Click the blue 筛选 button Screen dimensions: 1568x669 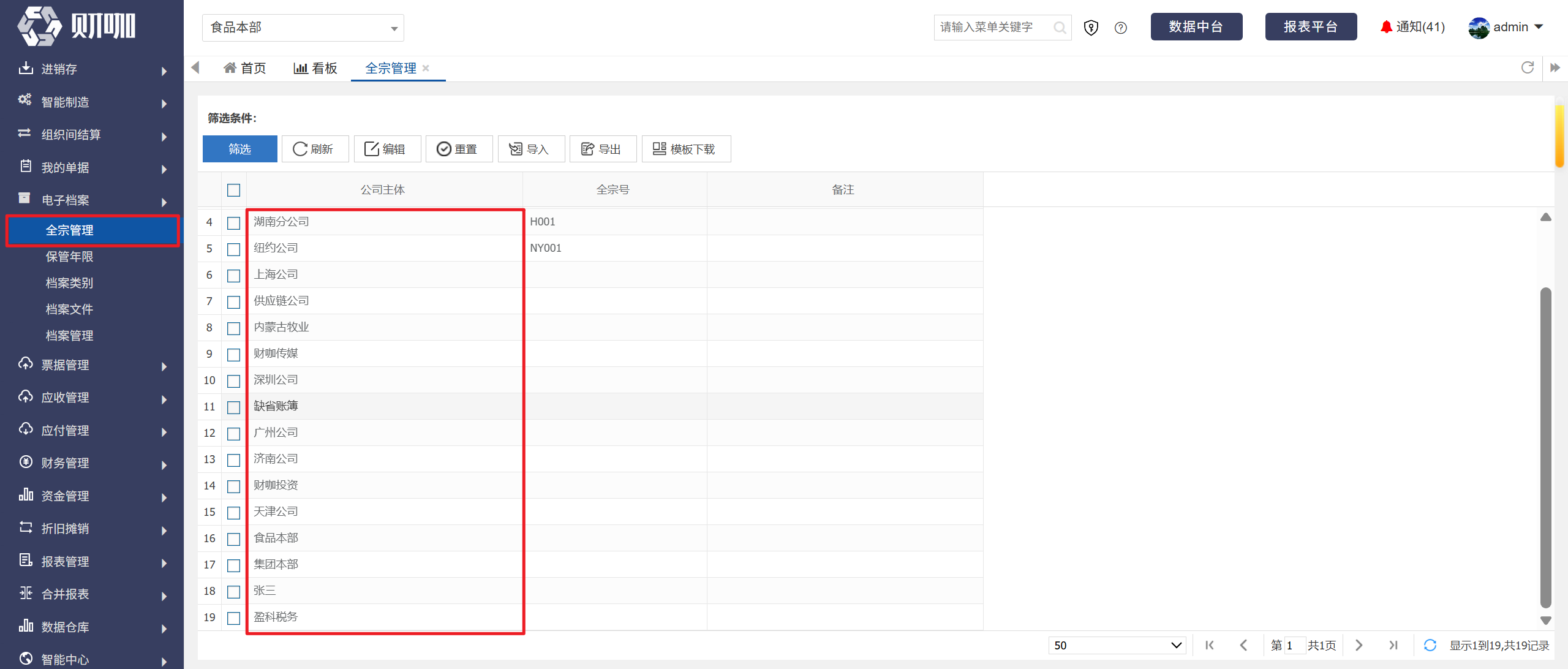(239, 149)
